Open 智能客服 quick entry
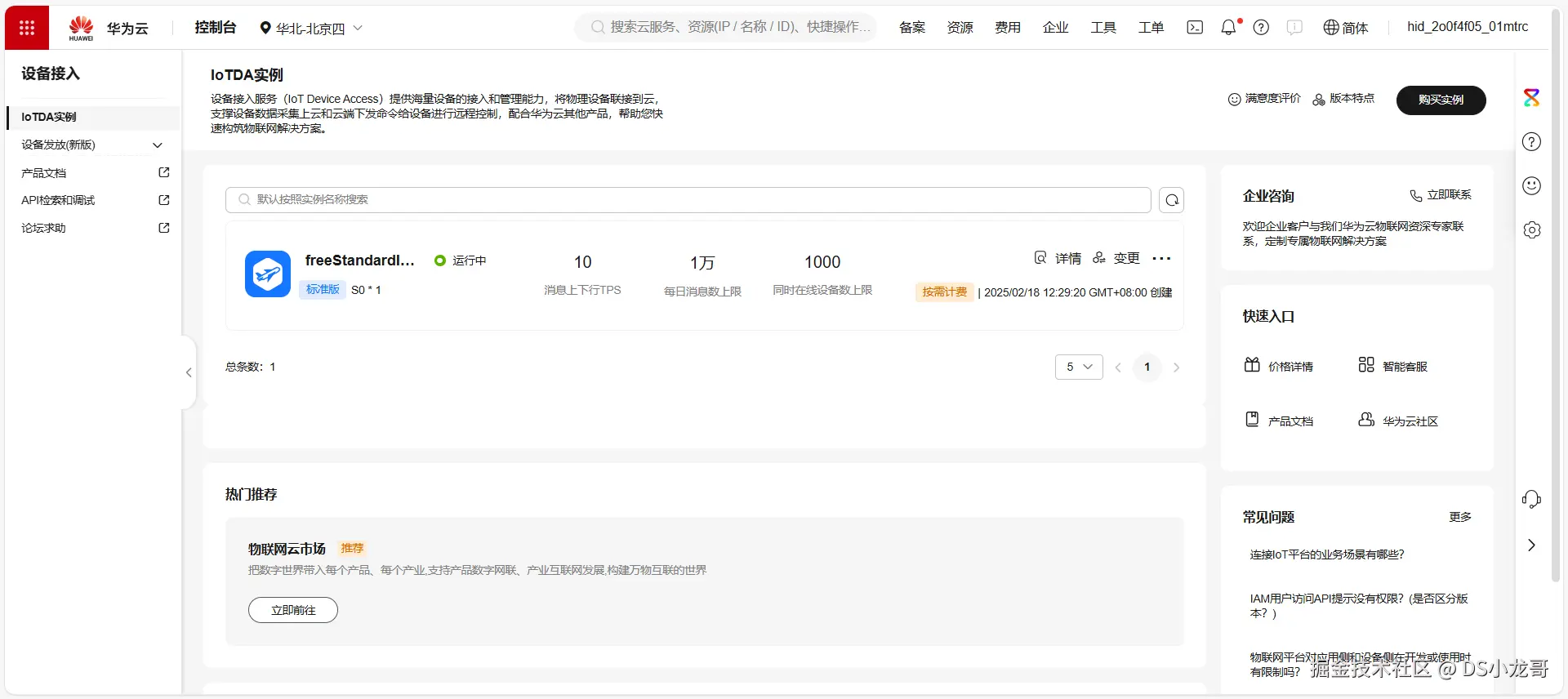 1393,366
